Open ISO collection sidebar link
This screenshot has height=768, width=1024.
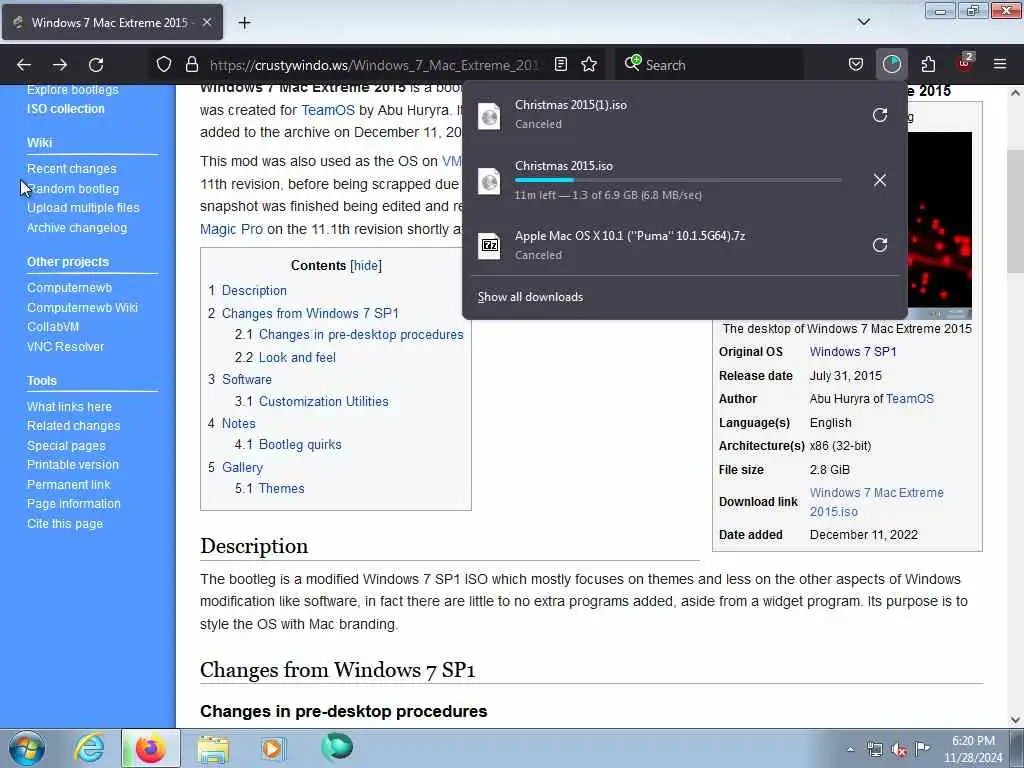[65, 109]
